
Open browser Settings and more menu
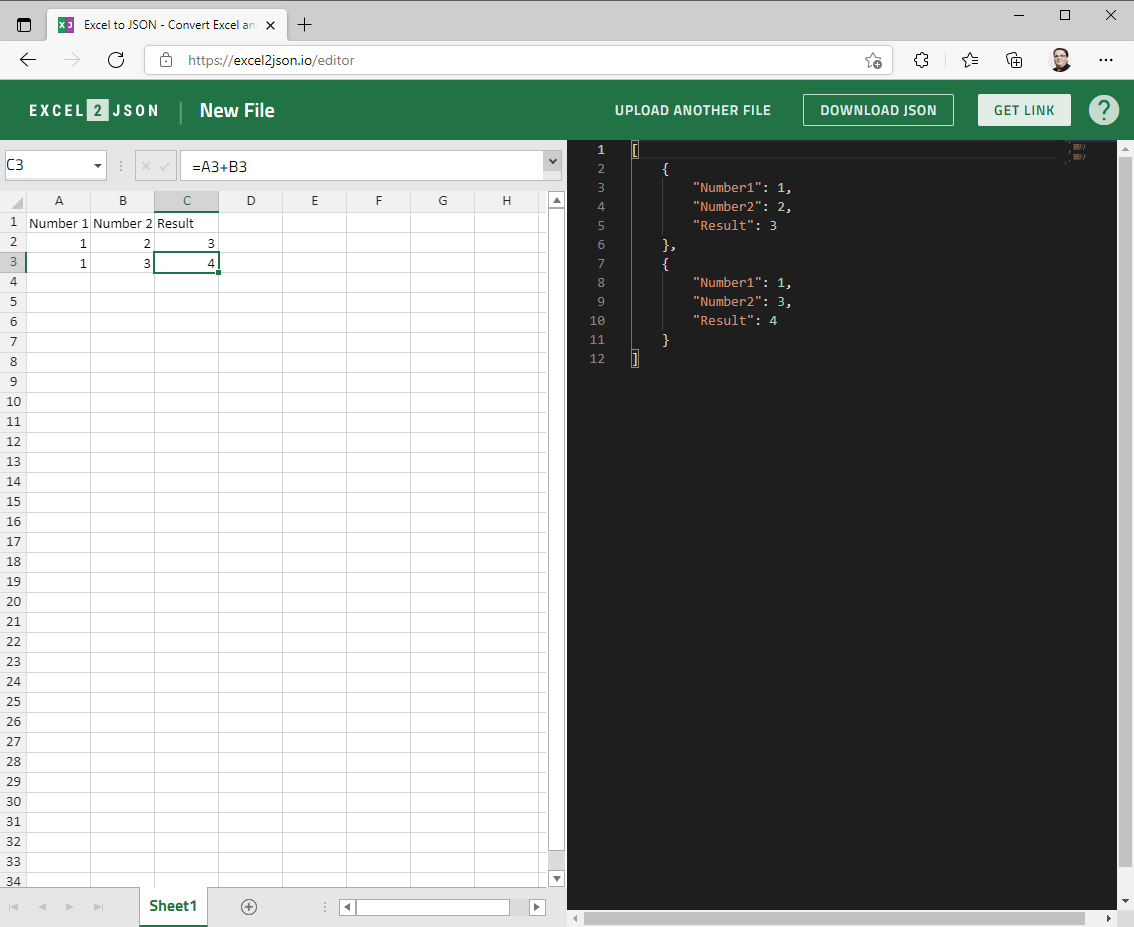(1105, 60)
